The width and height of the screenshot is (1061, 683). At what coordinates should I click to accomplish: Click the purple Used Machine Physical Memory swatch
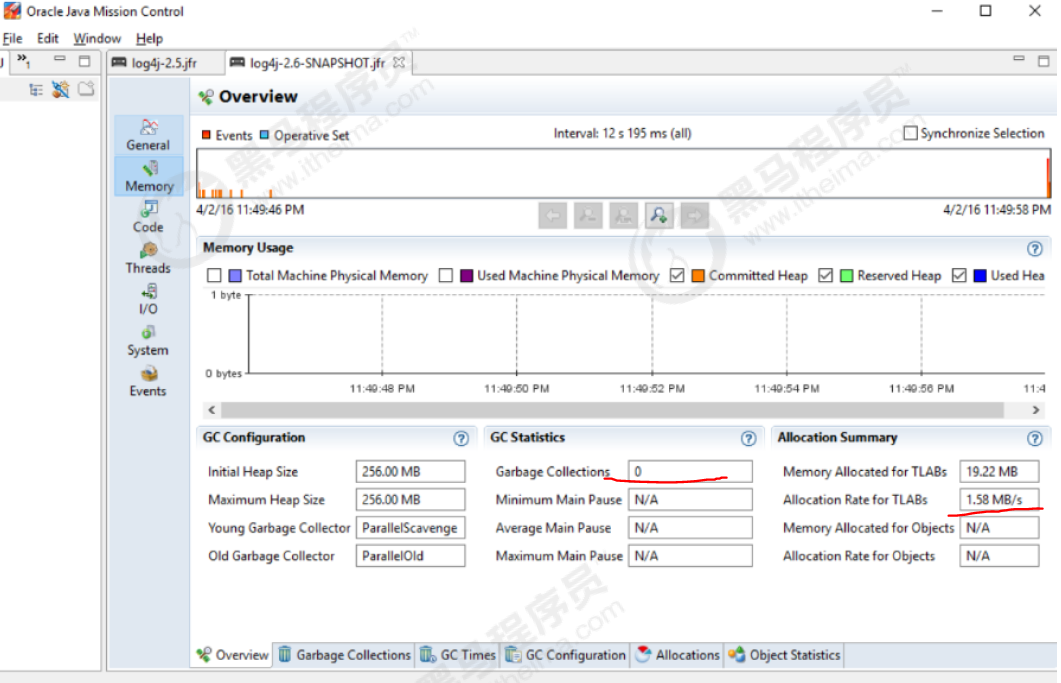[466, 276]
